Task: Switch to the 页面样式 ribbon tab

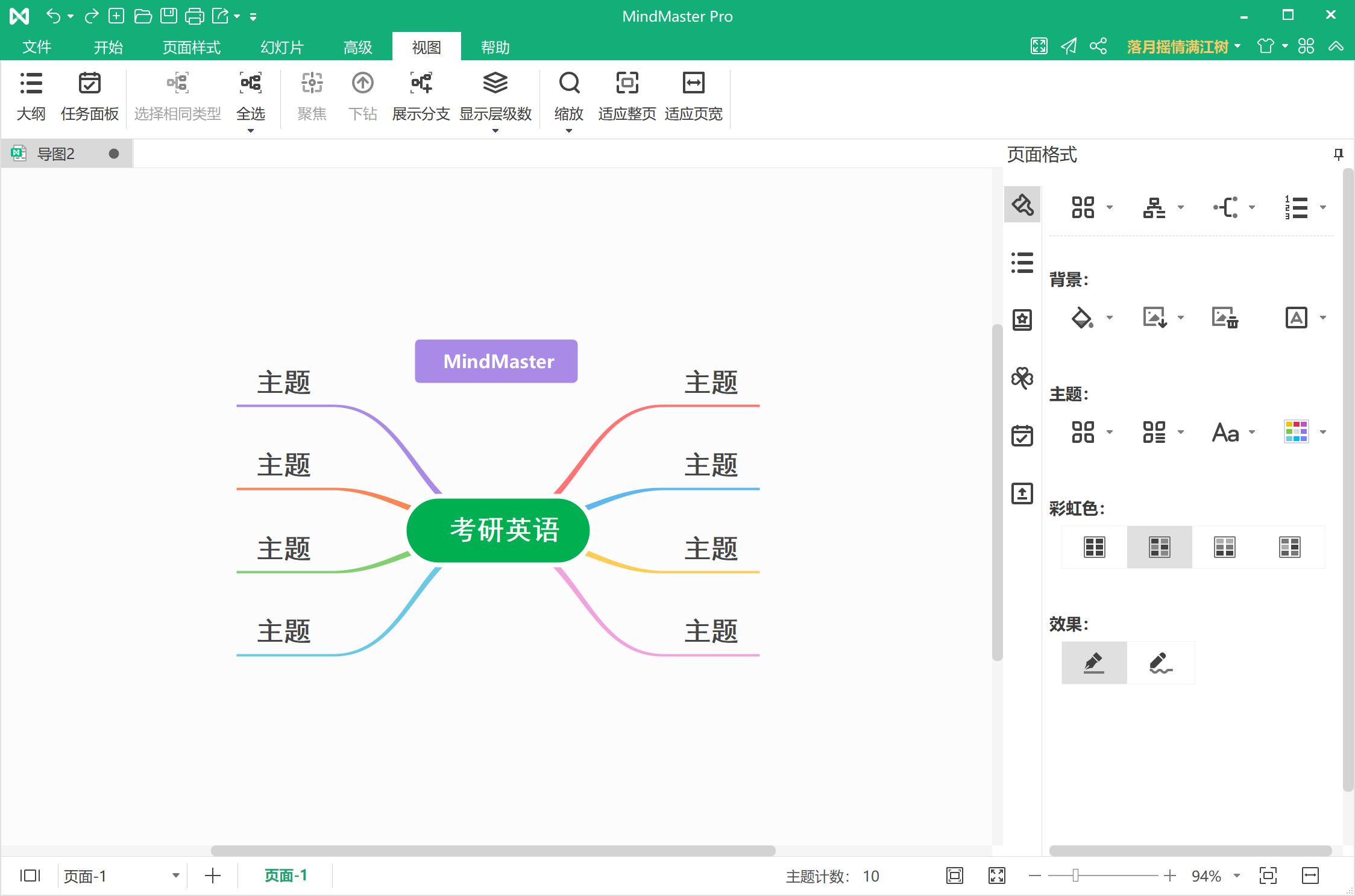Action: (x=192, y=47)
